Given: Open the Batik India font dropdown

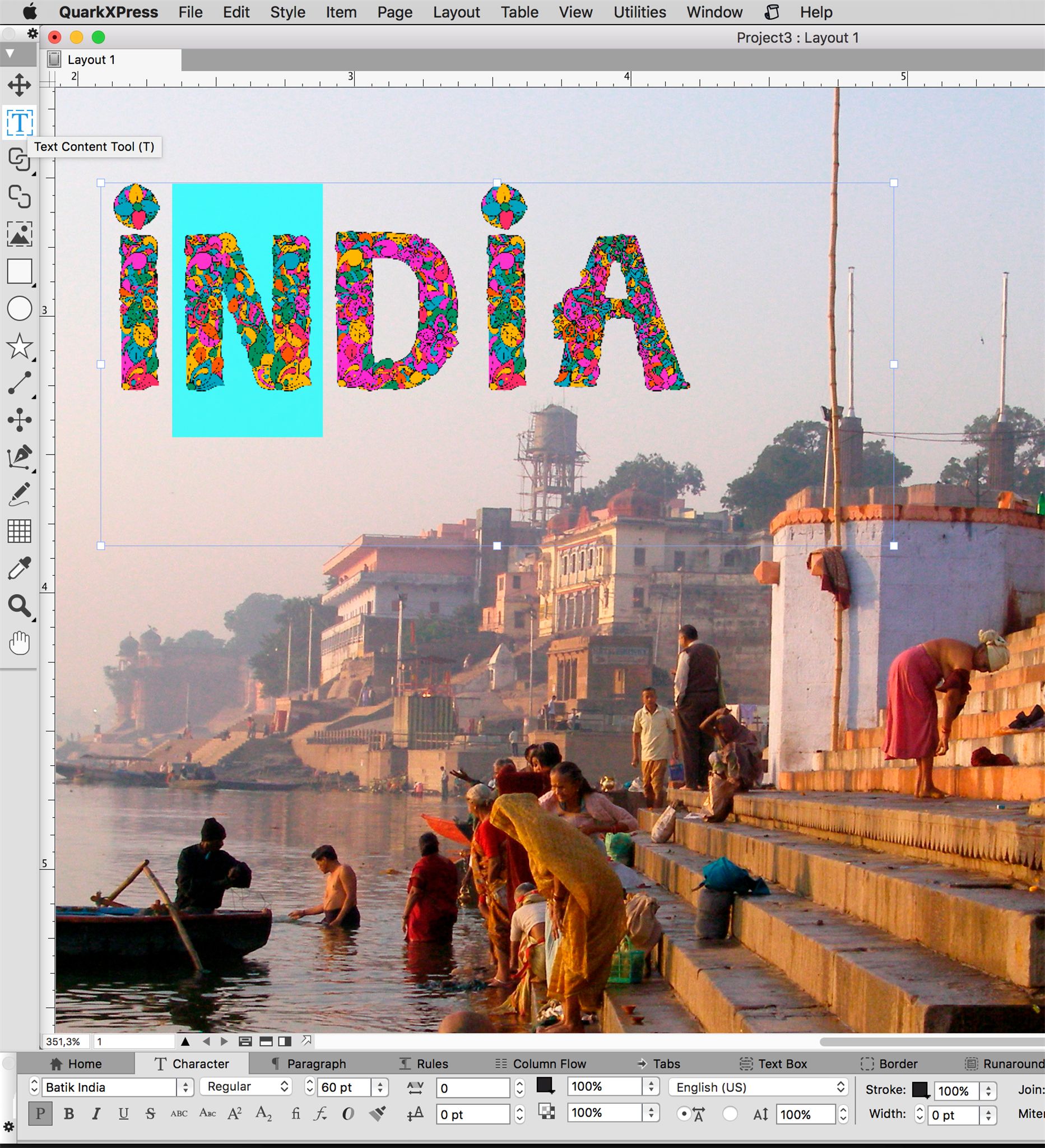Looking at the screenshot, I should click(x=185, y=1087).
